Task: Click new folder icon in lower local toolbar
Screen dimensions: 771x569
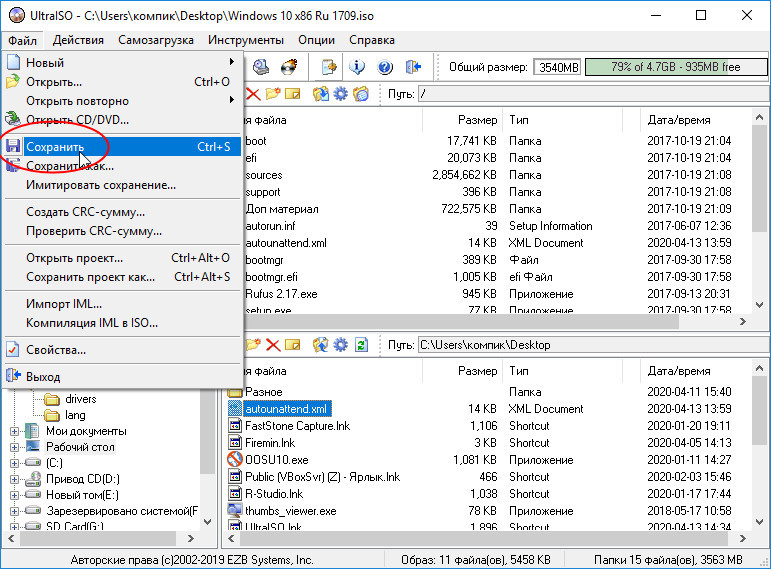Action: [253, 345]
